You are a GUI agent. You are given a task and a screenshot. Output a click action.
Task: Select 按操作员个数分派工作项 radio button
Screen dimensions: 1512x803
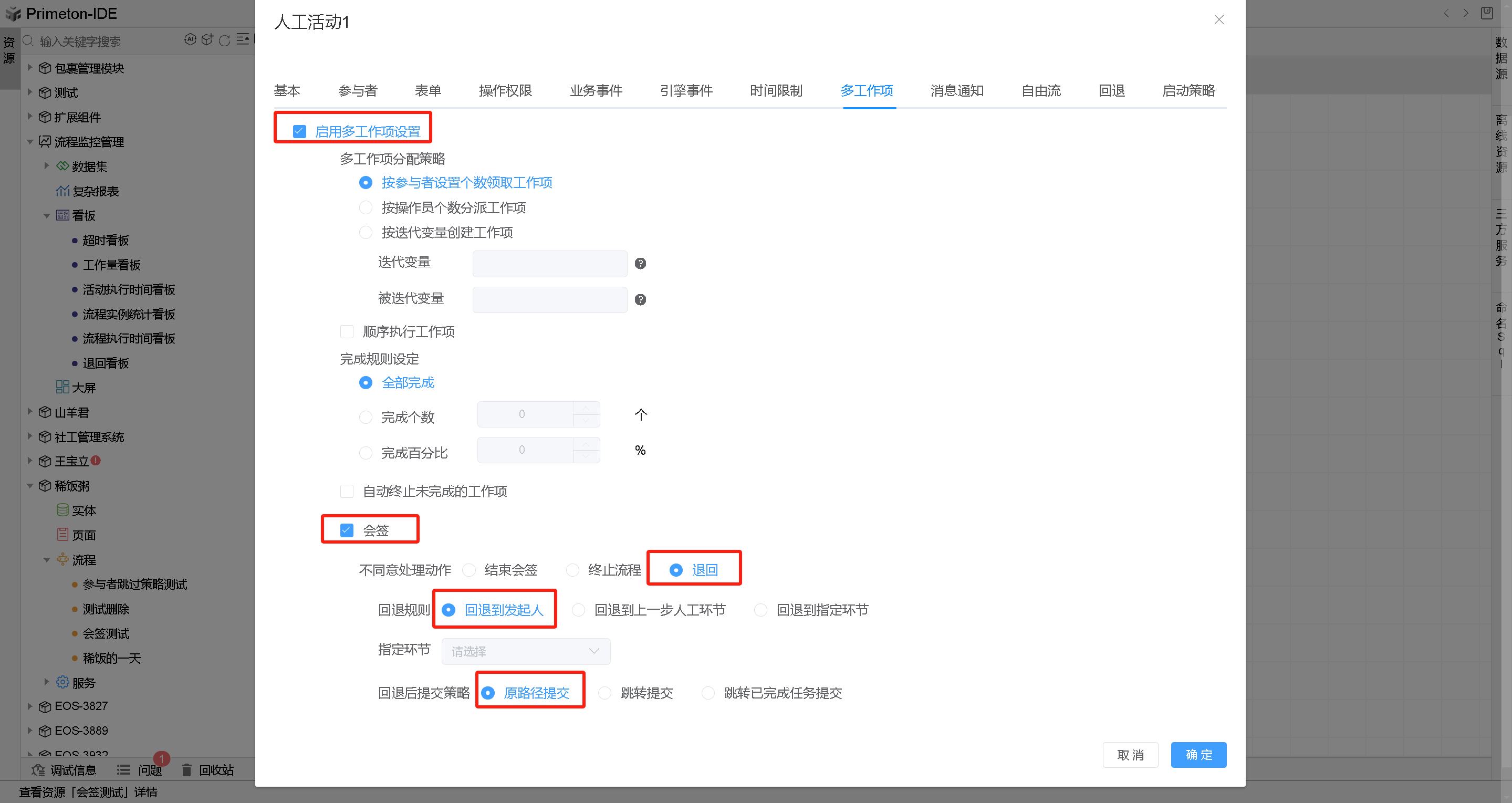pyautogui.click(x=366, y=208)
